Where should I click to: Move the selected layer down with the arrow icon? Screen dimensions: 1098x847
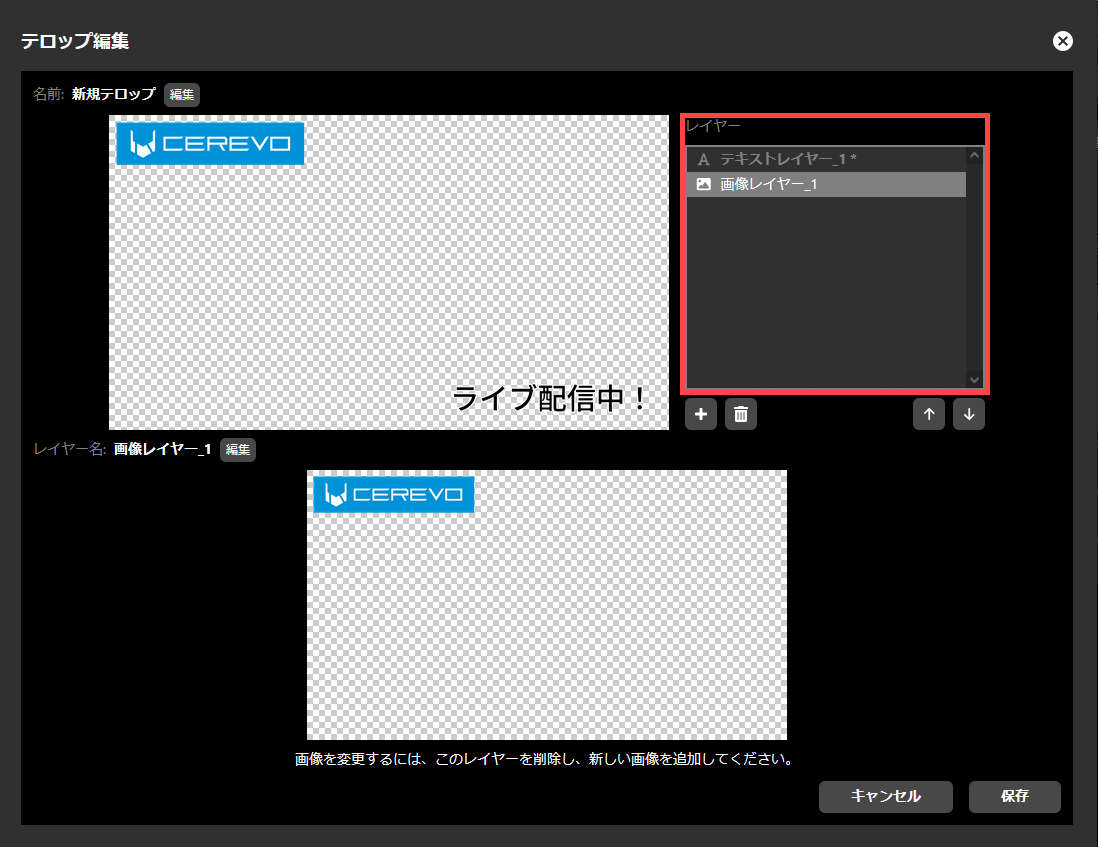coord(968,414)
